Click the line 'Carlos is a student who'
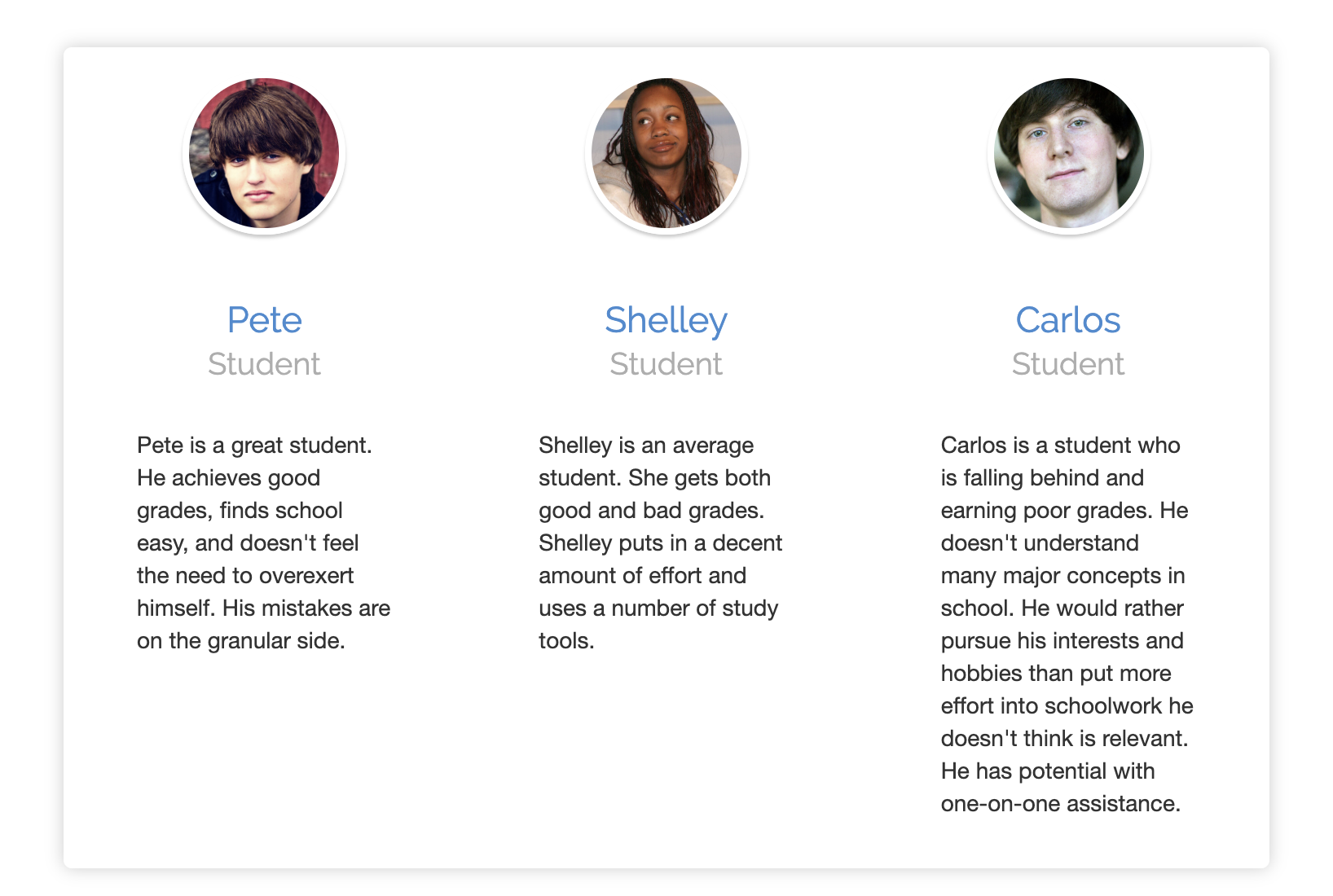The image size is (1333, 896). [x=1060, y=446]
